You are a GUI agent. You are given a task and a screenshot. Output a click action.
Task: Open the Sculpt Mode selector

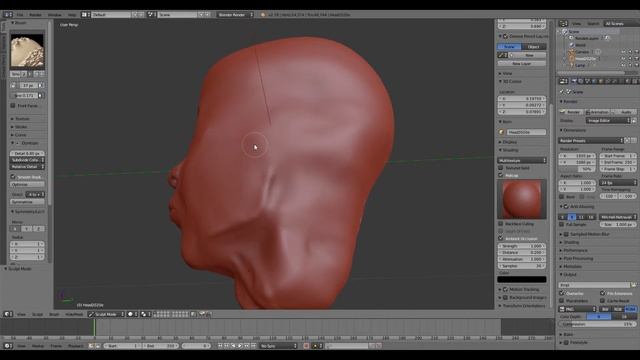[106, 314]
